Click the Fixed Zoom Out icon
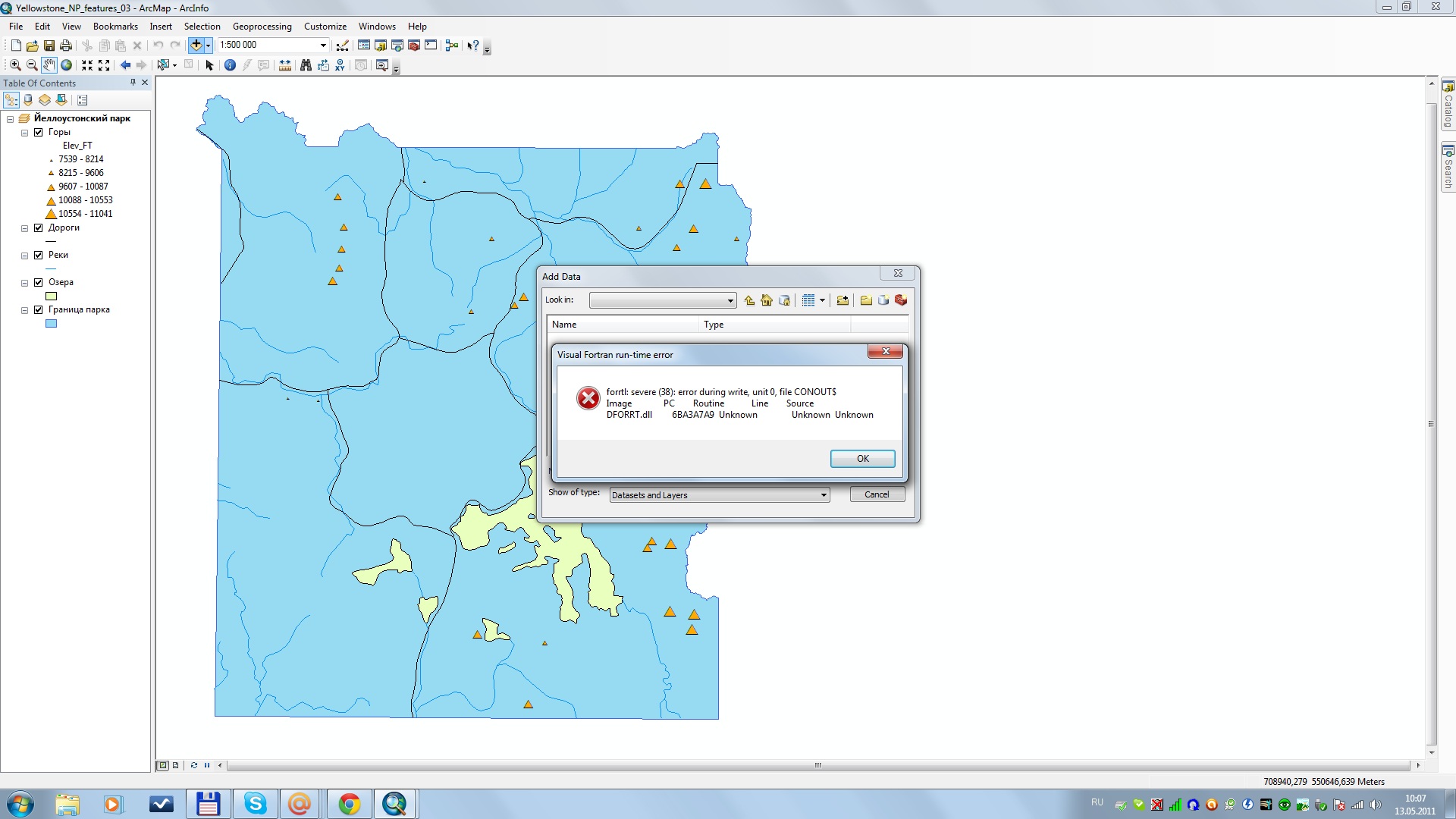The width and height of the screenshot is (1456, 819). point(104,65)
